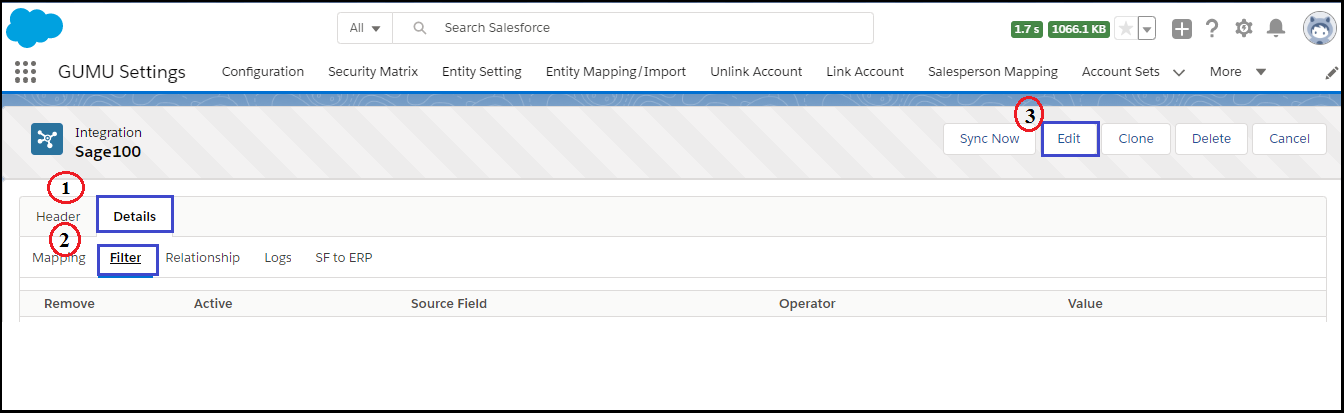The height and width of the screenshot is (413, 1344).
Task: Click the favorites star icon
Action: (1126, 29)
